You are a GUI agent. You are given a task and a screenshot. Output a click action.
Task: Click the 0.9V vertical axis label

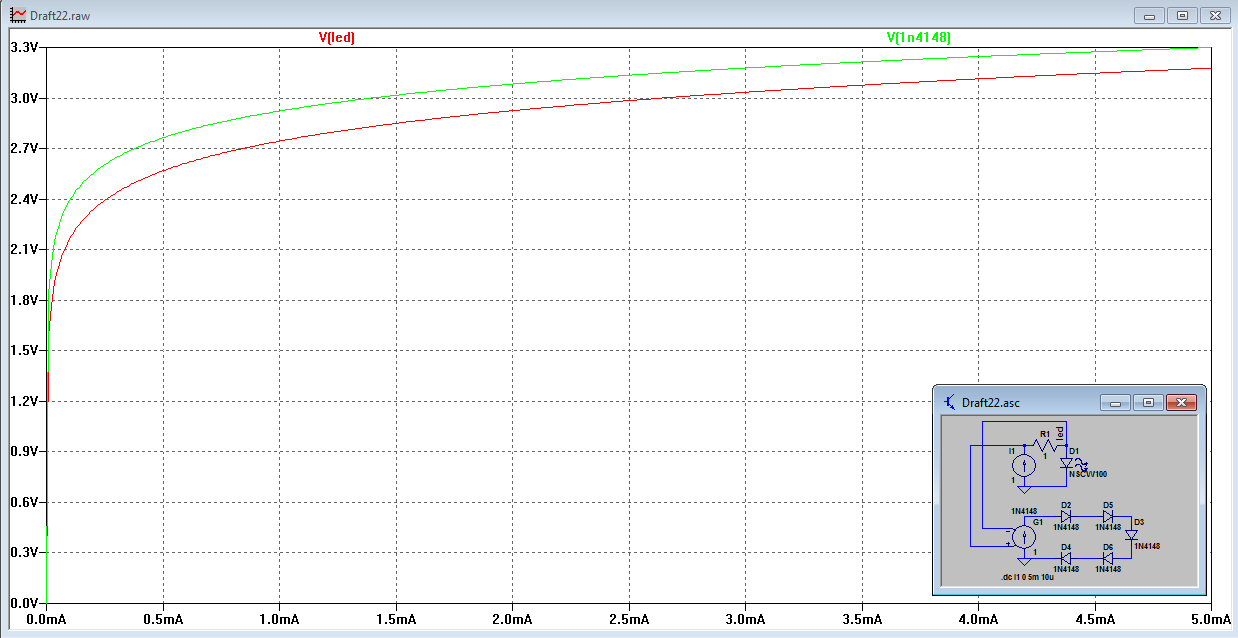click(23, 451)
